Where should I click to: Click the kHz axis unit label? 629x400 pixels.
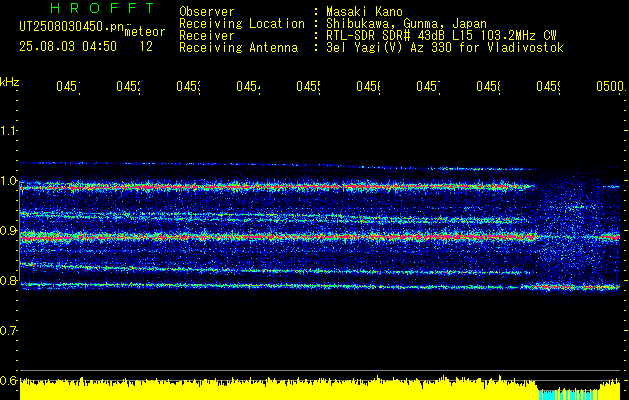pyautogui.click(x=9, y=82)
